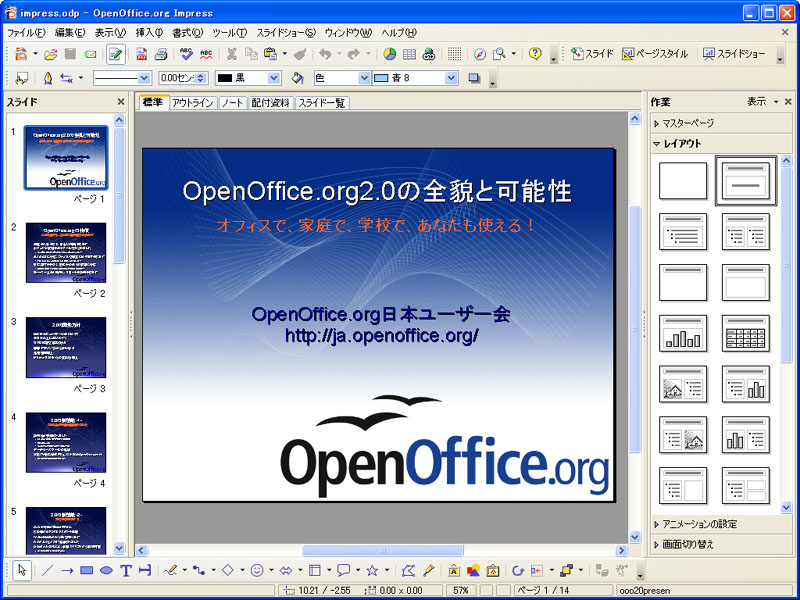The image size is (800, 600).
Task: Click the Format Paintbrush icon
Action: point(302,54)
